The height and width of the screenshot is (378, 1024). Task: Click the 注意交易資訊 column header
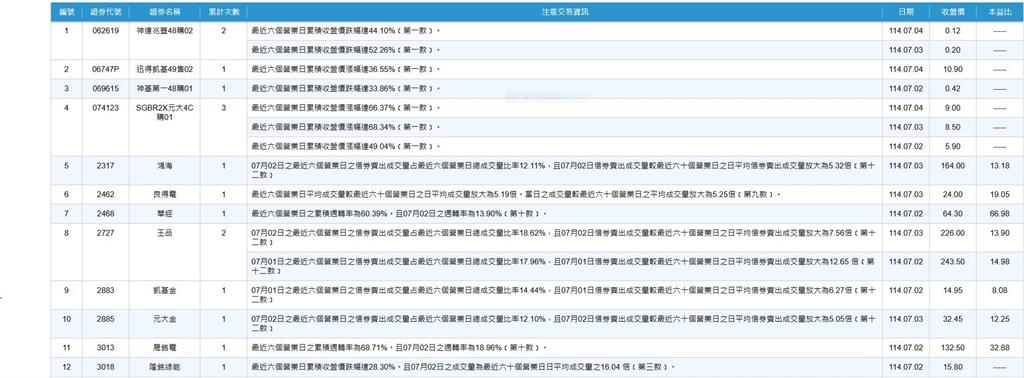(x=565, y=12)
